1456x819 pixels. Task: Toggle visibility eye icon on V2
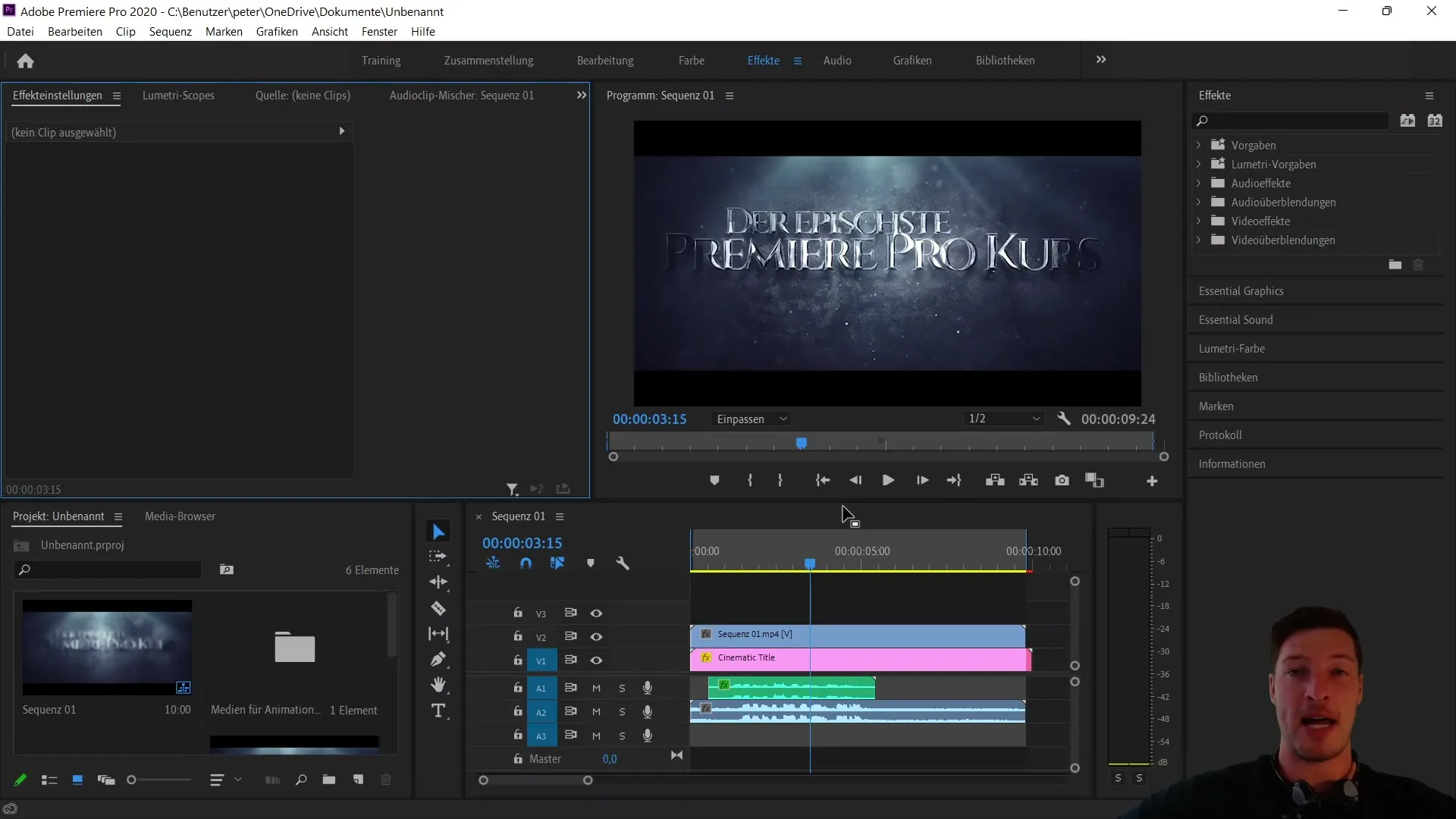click(596, 636)
